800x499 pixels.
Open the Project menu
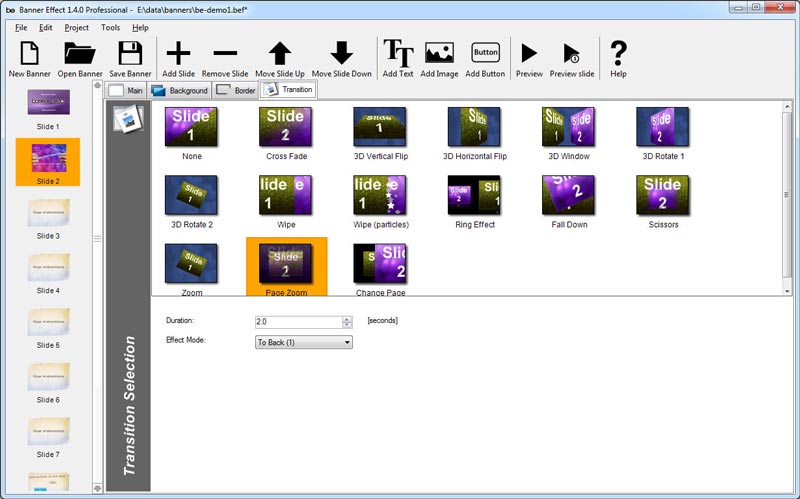point(77,27)
